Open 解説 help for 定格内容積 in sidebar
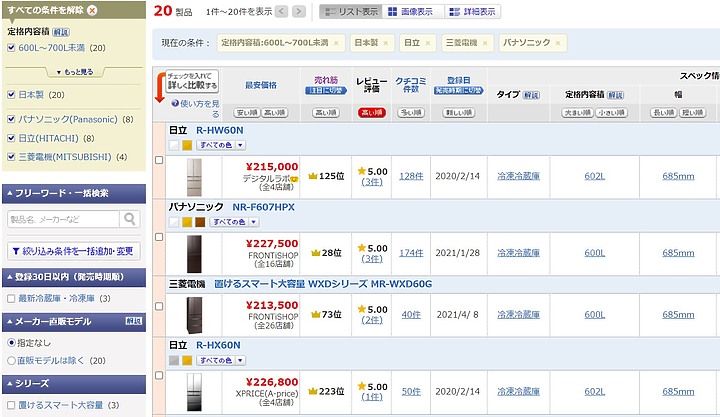The height and width of the screenshot is (417, 720). pos(61,32)
